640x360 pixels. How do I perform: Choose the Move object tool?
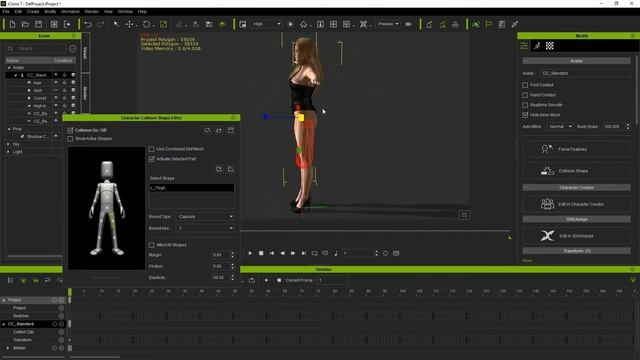[129, 24]
